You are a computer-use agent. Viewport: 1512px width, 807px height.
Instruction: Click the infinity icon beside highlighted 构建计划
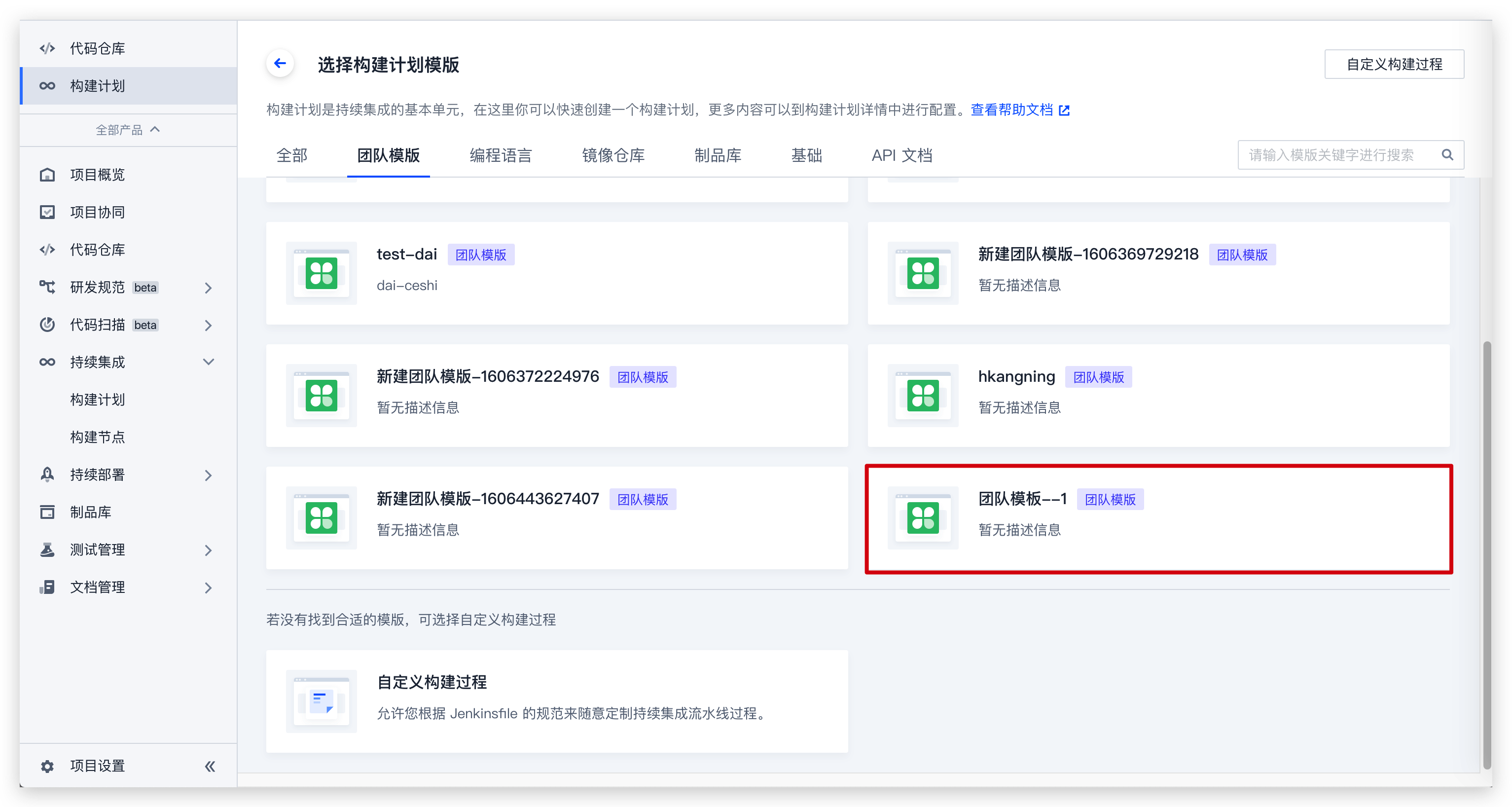click(47, 86)
